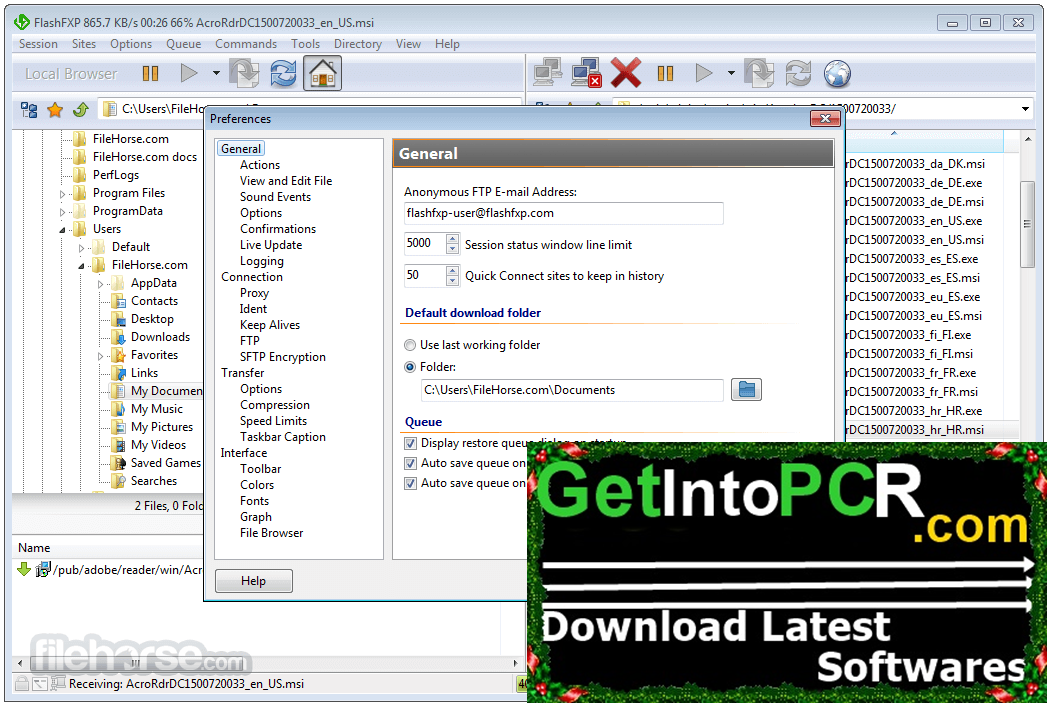The image size is (1048, 706).
Task: Click the folder tree icon left of the star
Action: click(x=29, y=110)
